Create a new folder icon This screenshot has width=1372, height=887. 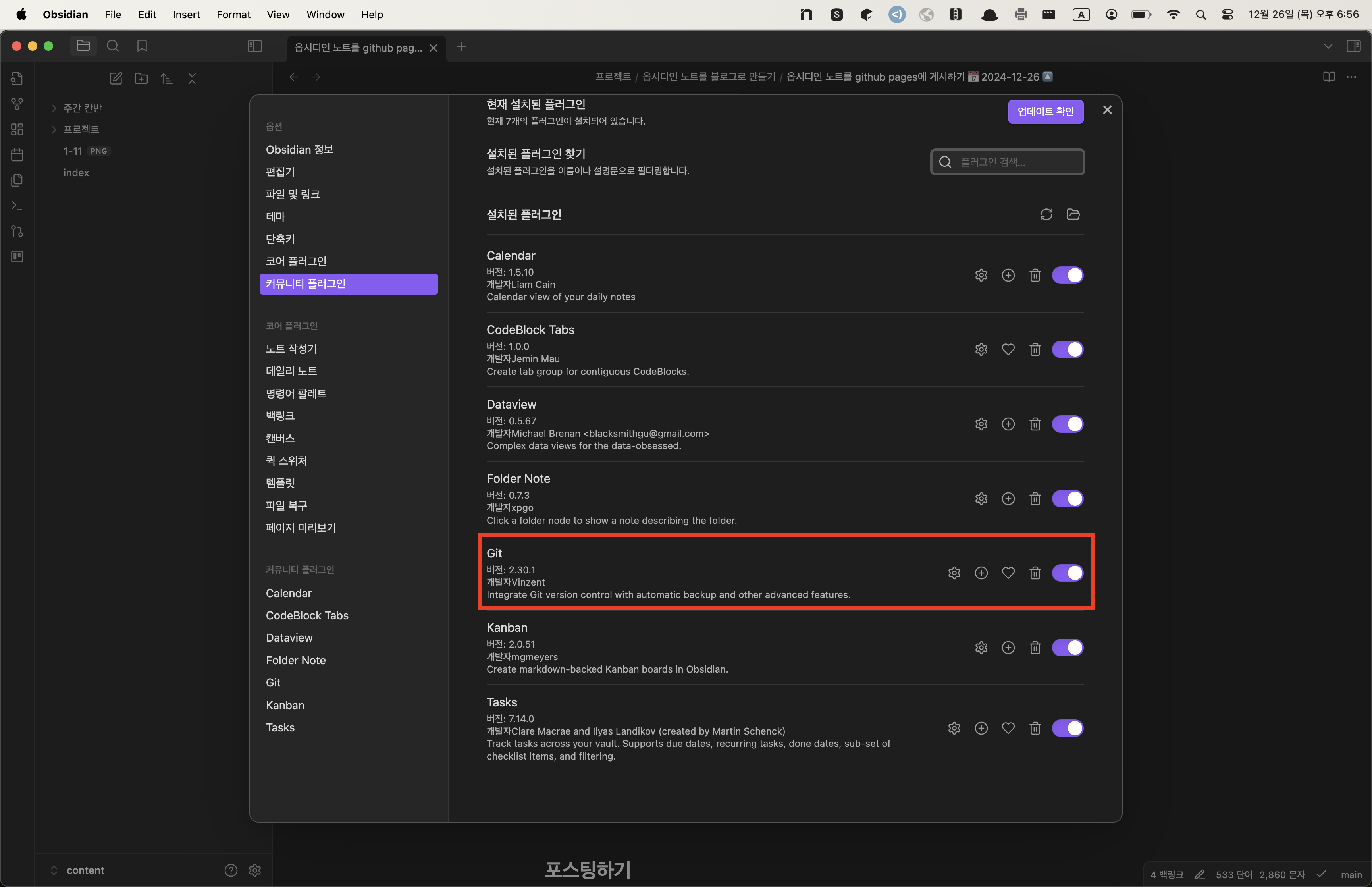coord(141,78)
